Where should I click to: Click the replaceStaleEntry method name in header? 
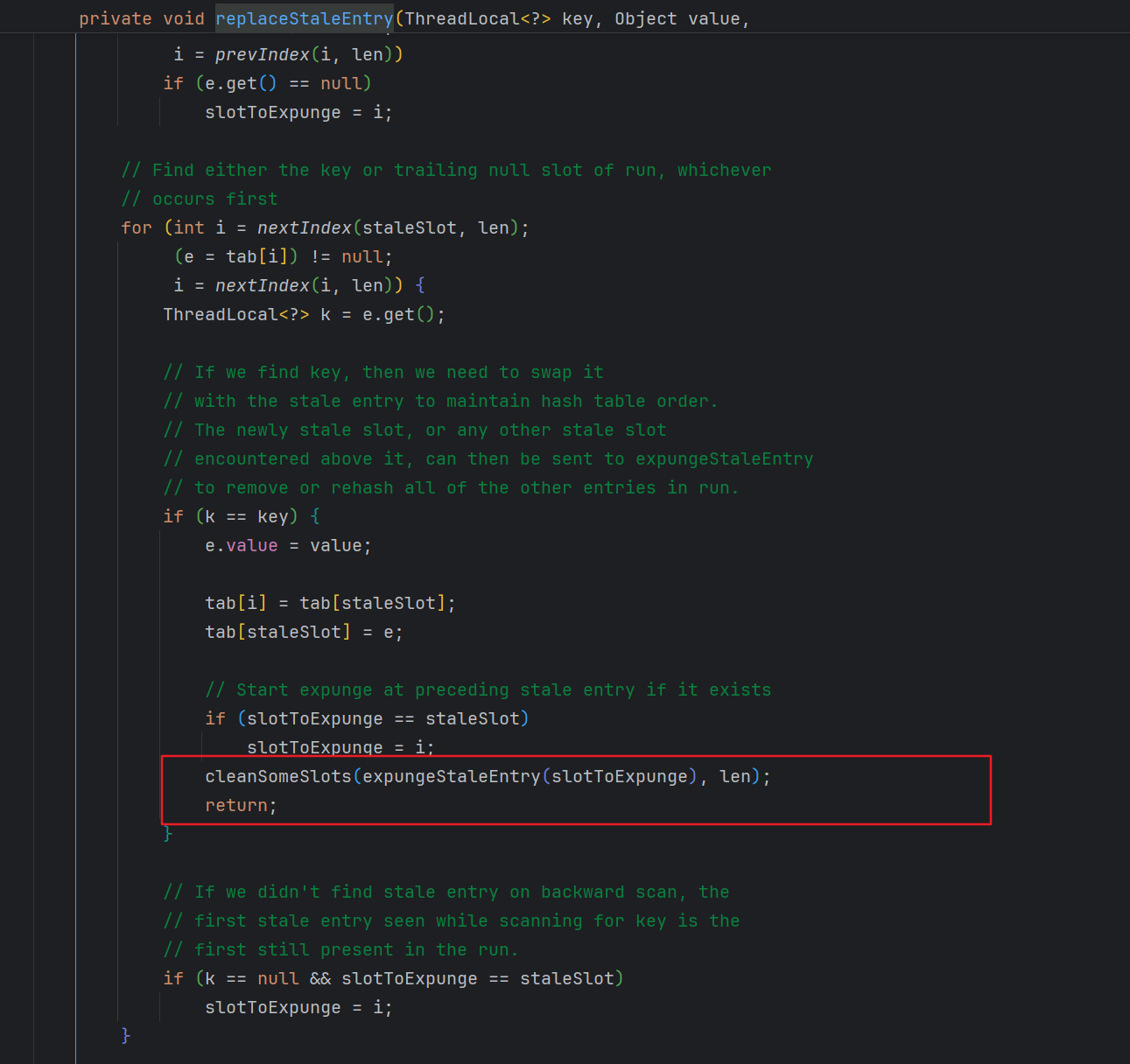(x=304, y=18)
